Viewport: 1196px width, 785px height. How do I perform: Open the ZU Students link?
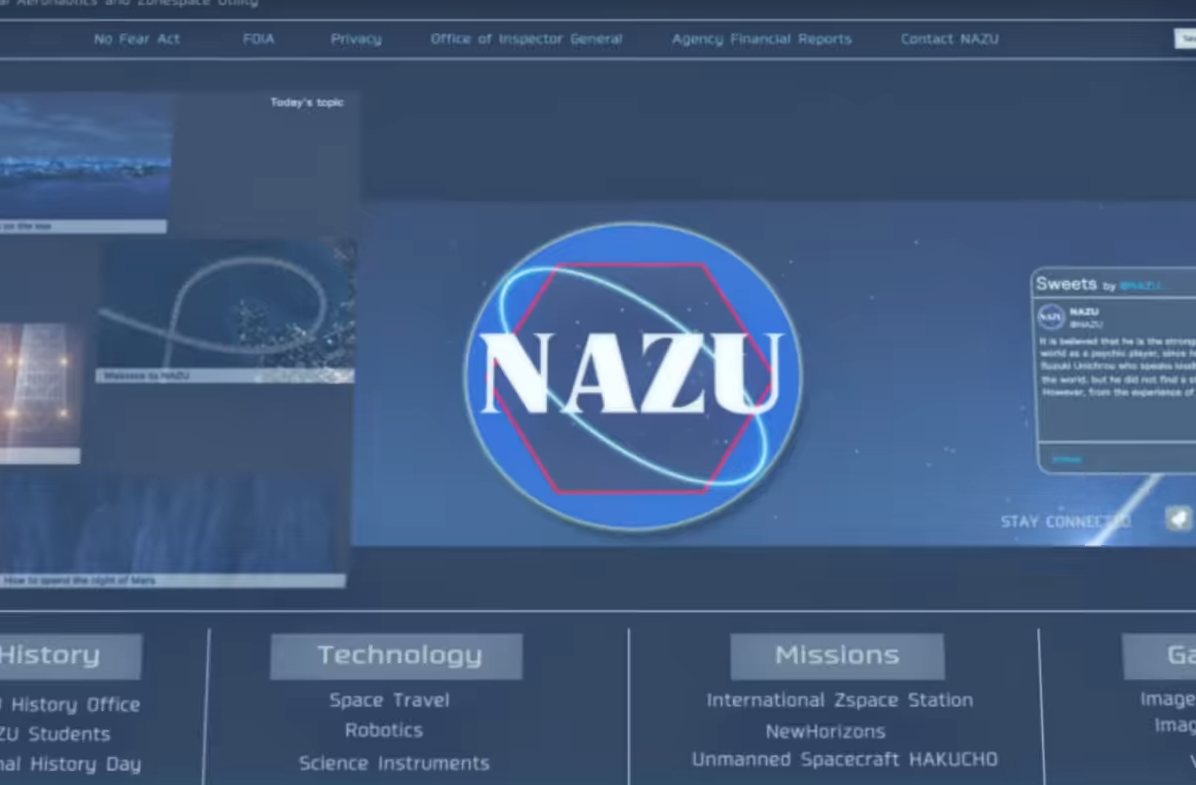point(55,734)
